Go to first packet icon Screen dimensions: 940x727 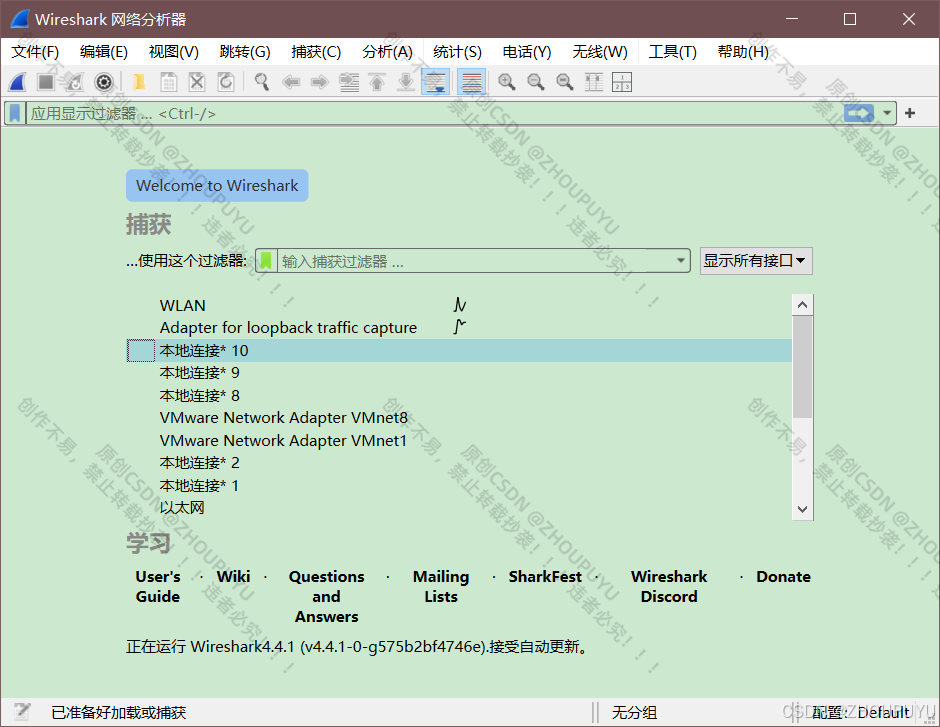(377, 82)
